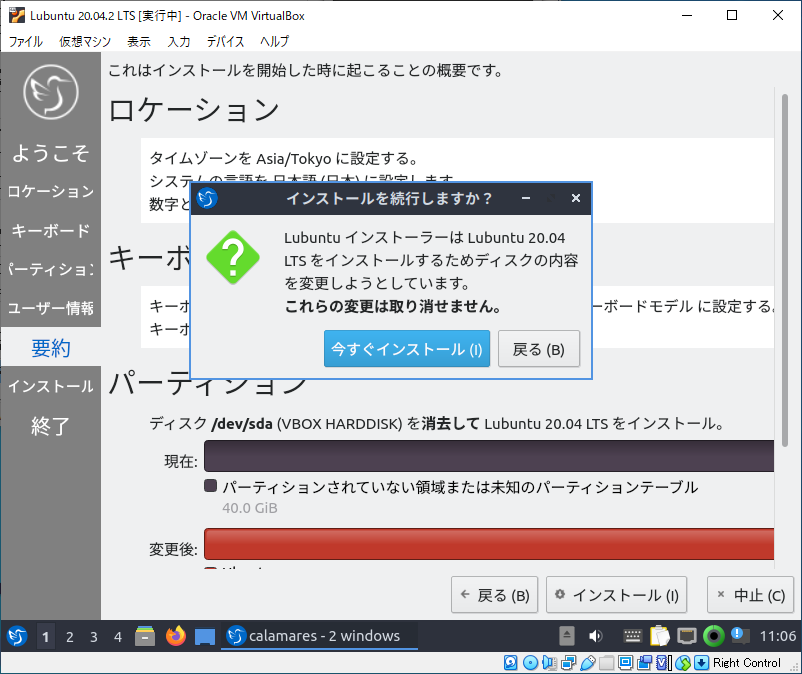802x674 pixels.
Task: Open the update notifier tray icon
Action: click(x=740, y=636)
